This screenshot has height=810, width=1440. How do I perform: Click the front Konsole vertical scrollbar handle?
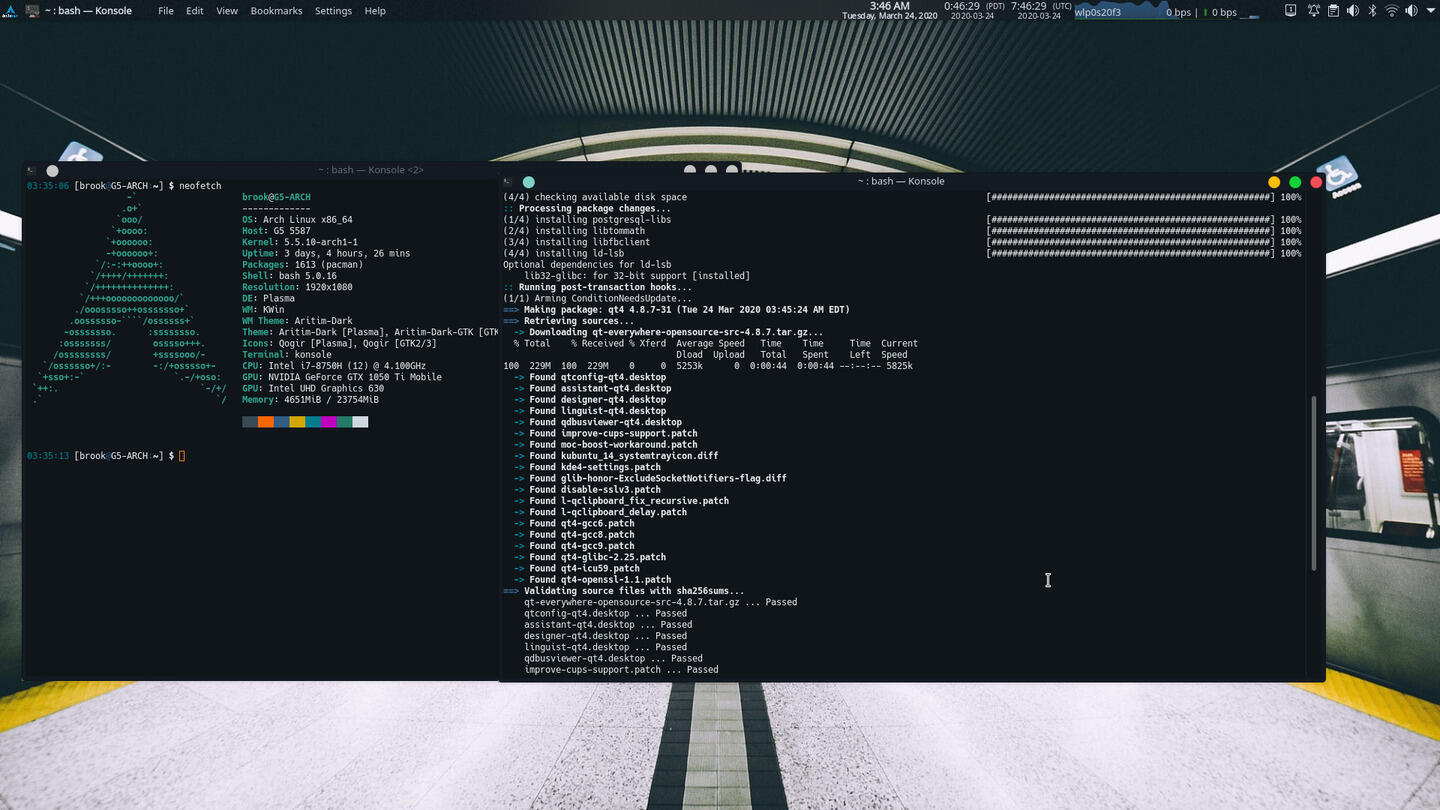point(1314,483)
